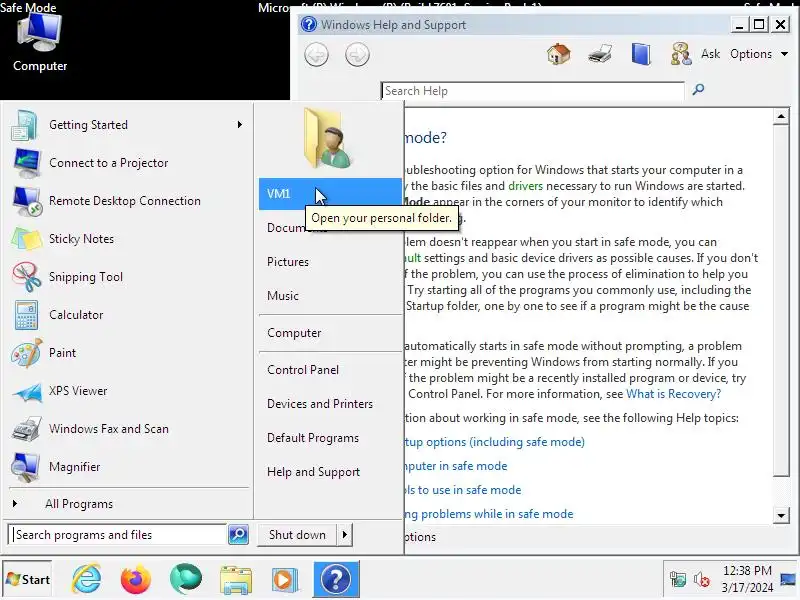Open computer in safe mode link
The height and width of the screenshot is (600, 800).
tap(456, 466)
